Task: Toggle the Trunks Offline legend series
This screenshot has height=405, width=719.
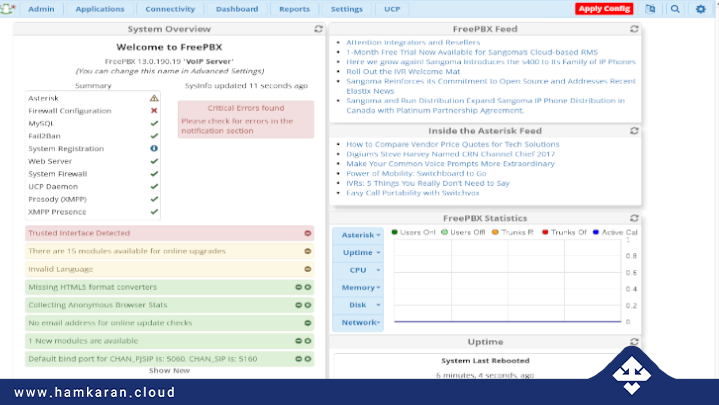Action: pos(564,232)
